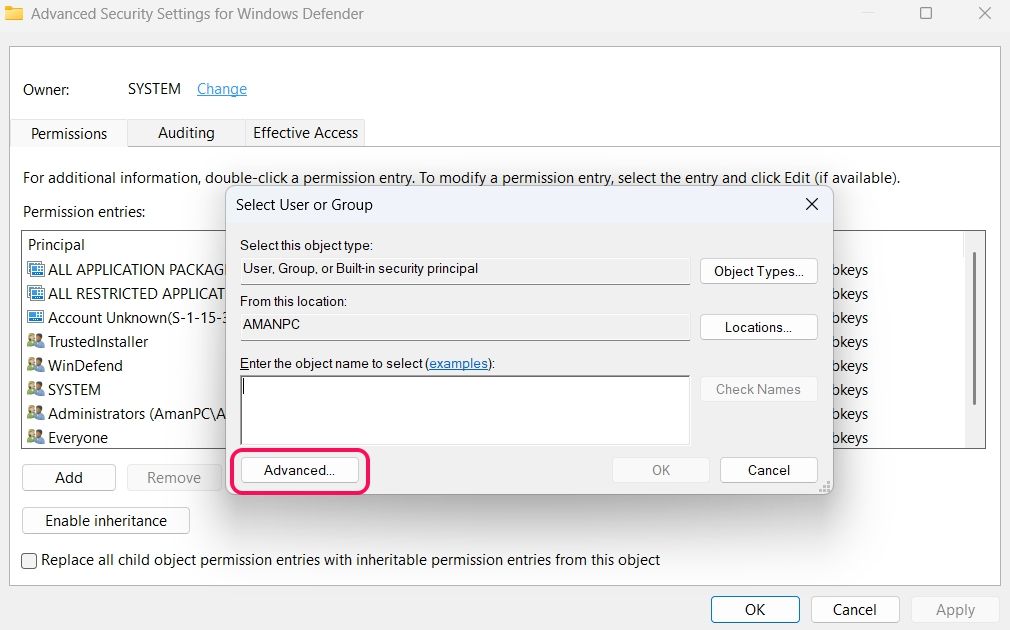
Task: Toggle Replace all child object permission entries checkbox
Action: tap(29, 560)
